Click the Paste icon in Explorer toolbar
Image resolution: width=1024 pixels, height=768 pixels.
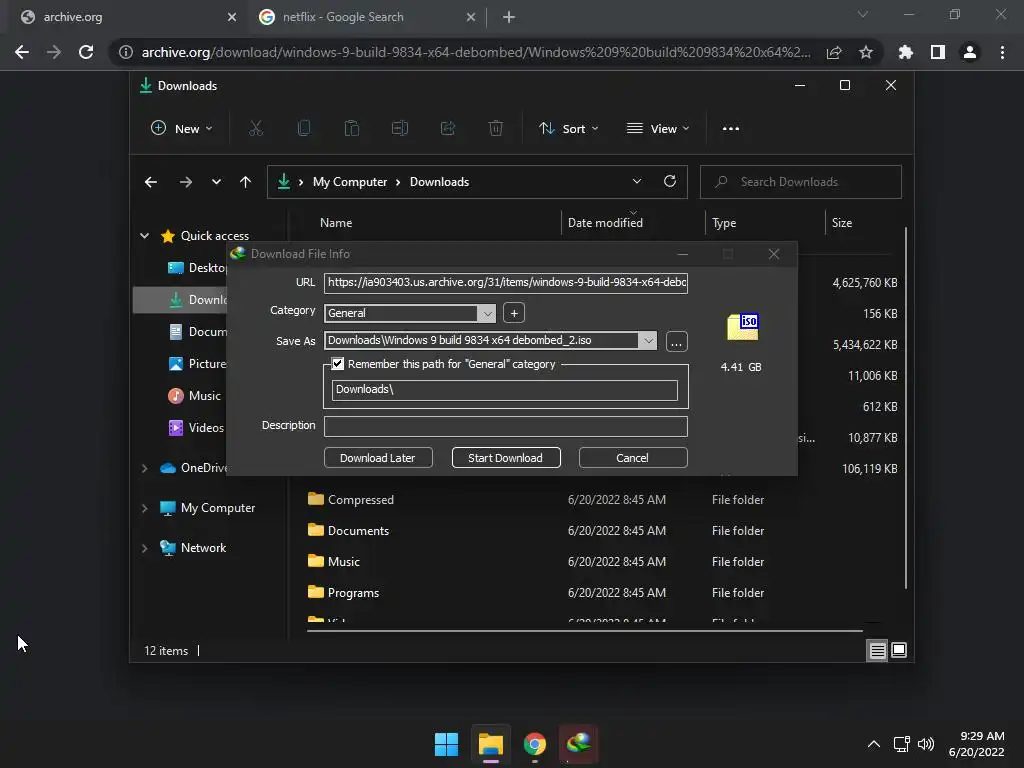pyautogui.click(x=351, y=129)
